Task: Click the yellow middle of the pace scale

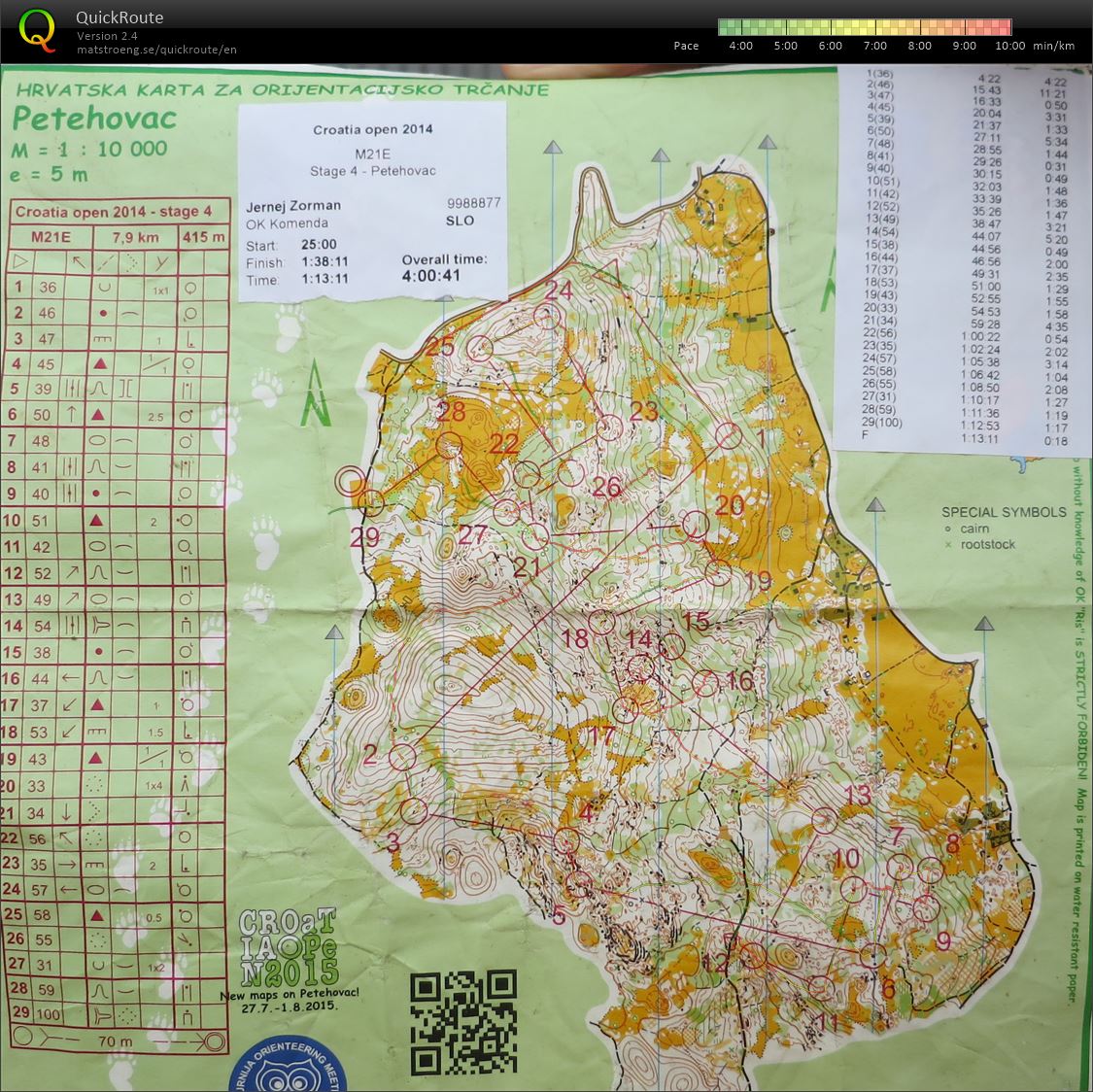Action: (x=865, y=27)
